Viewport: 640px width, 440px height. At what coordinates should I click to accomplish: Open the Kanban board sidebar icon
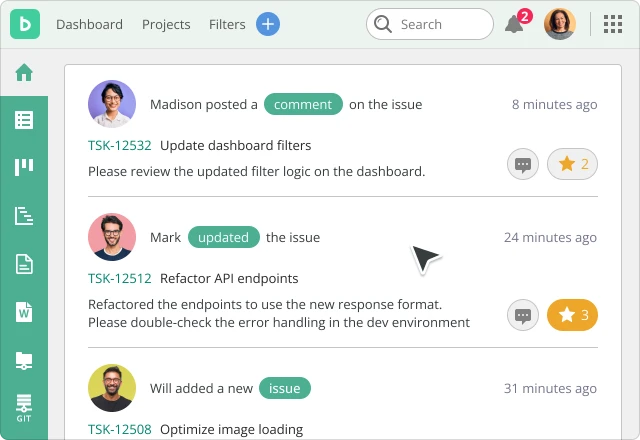(24, 167)
